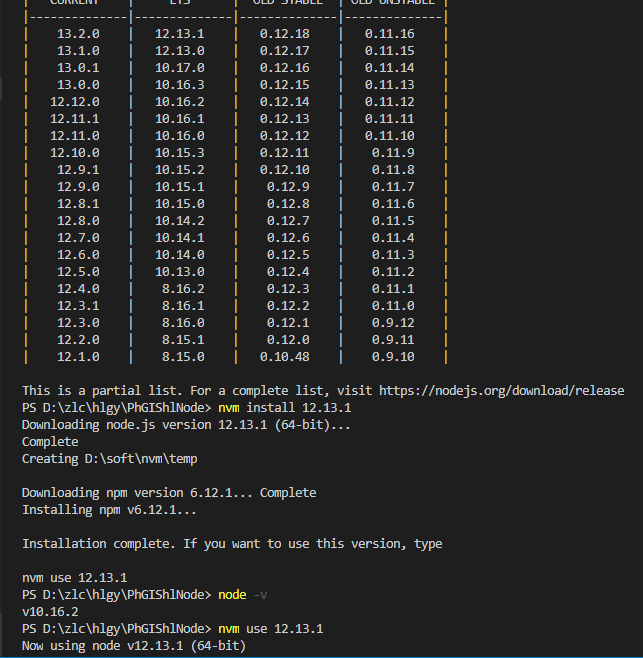Pick version 12.1.0 in the CURRENT column

[77, 356]
